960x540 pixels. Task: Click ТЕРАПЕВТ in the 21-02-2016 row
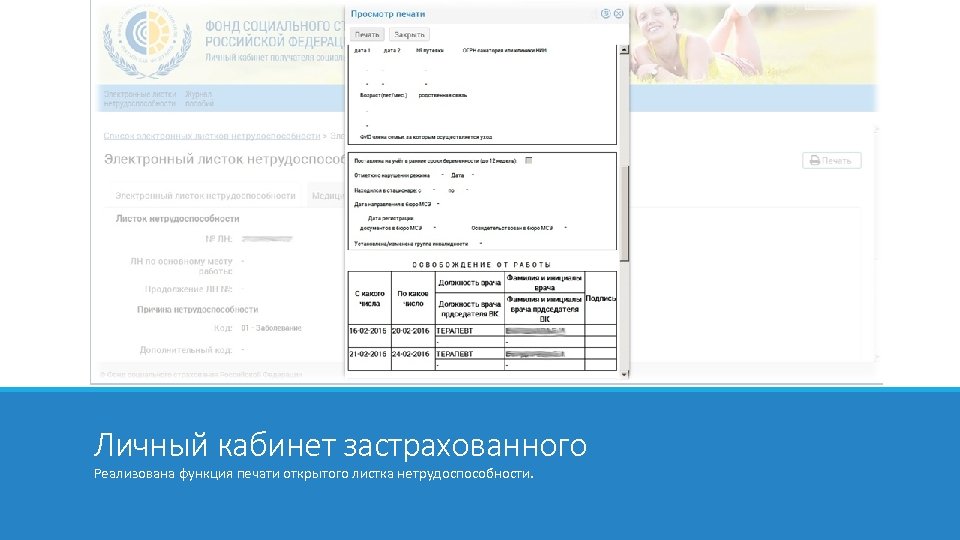point(454,354)
